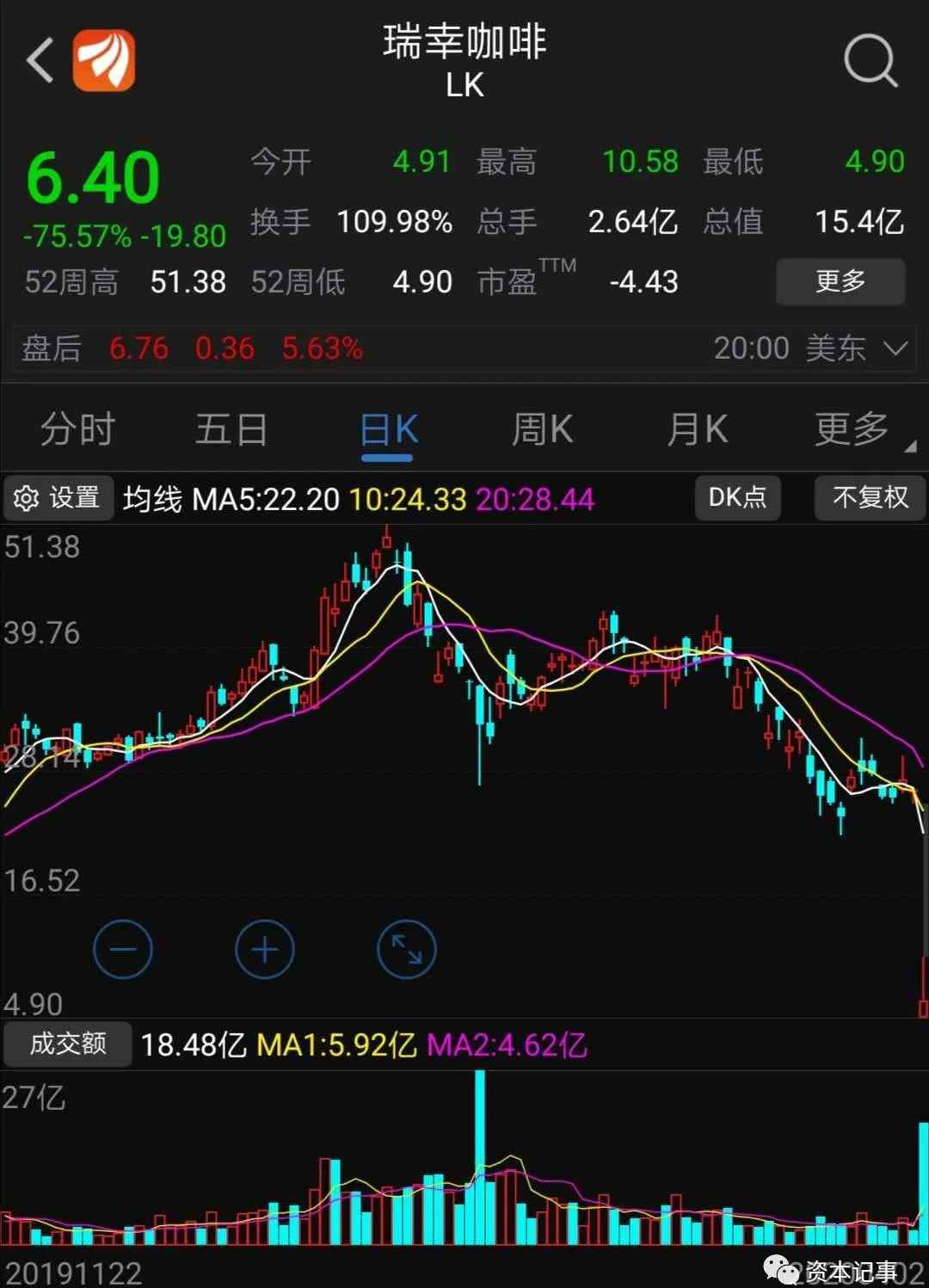Screen dimensions: 929x1288
Task: Tap the -75.57% change percentage
Action: (x=77, y=237)
